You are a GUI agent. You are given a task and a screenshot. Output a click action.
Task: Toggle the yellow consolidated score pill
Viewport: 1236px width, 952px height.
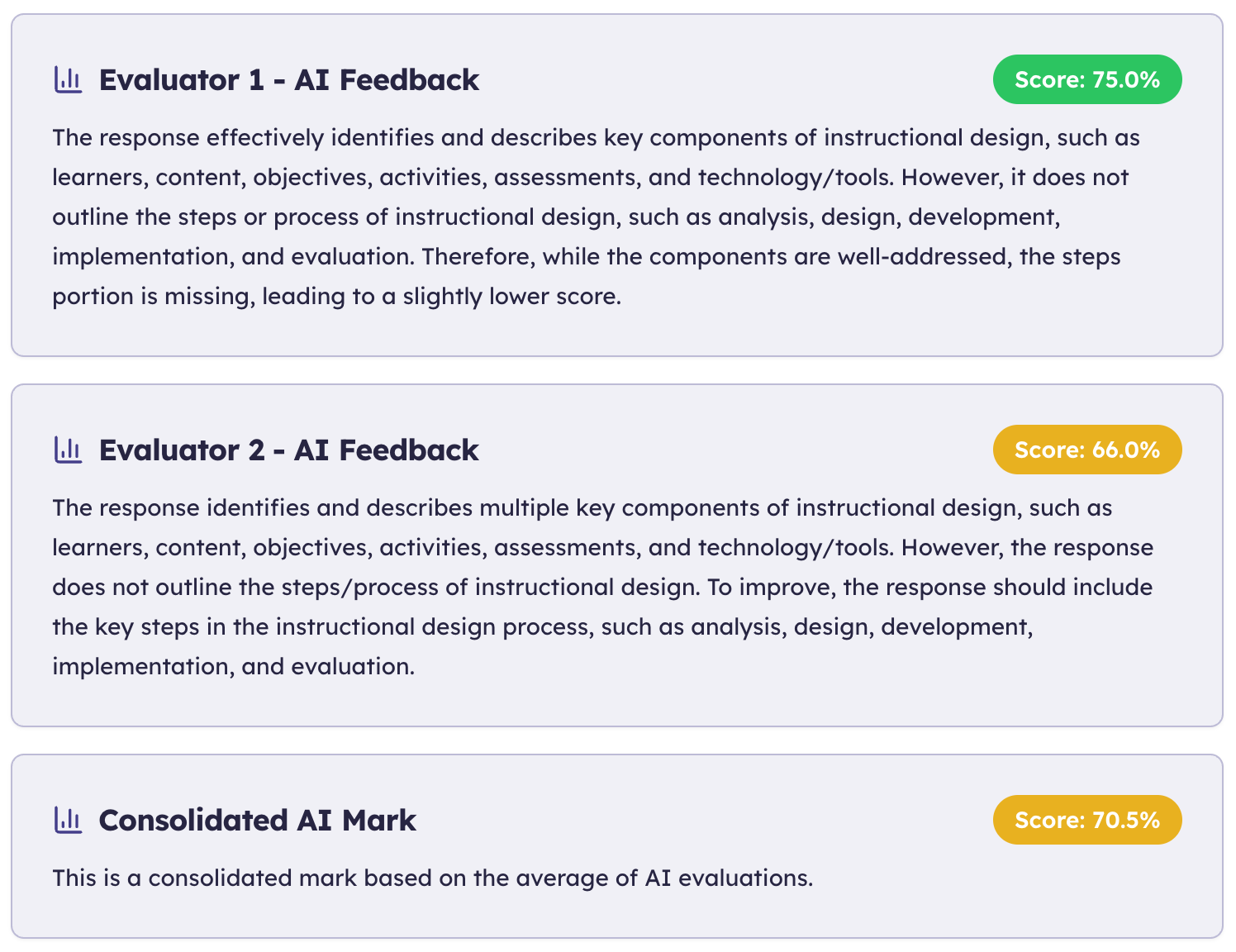coord(1086,820)
